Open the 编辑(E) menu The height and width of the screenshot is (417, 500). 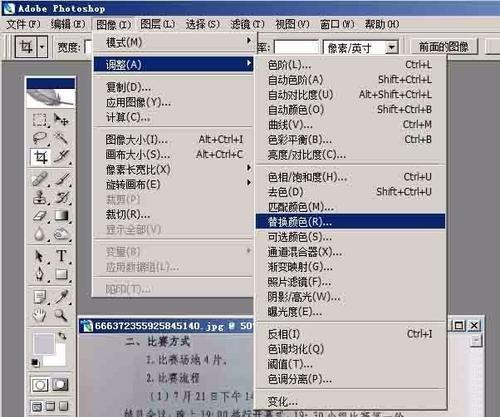click(68, 24)
